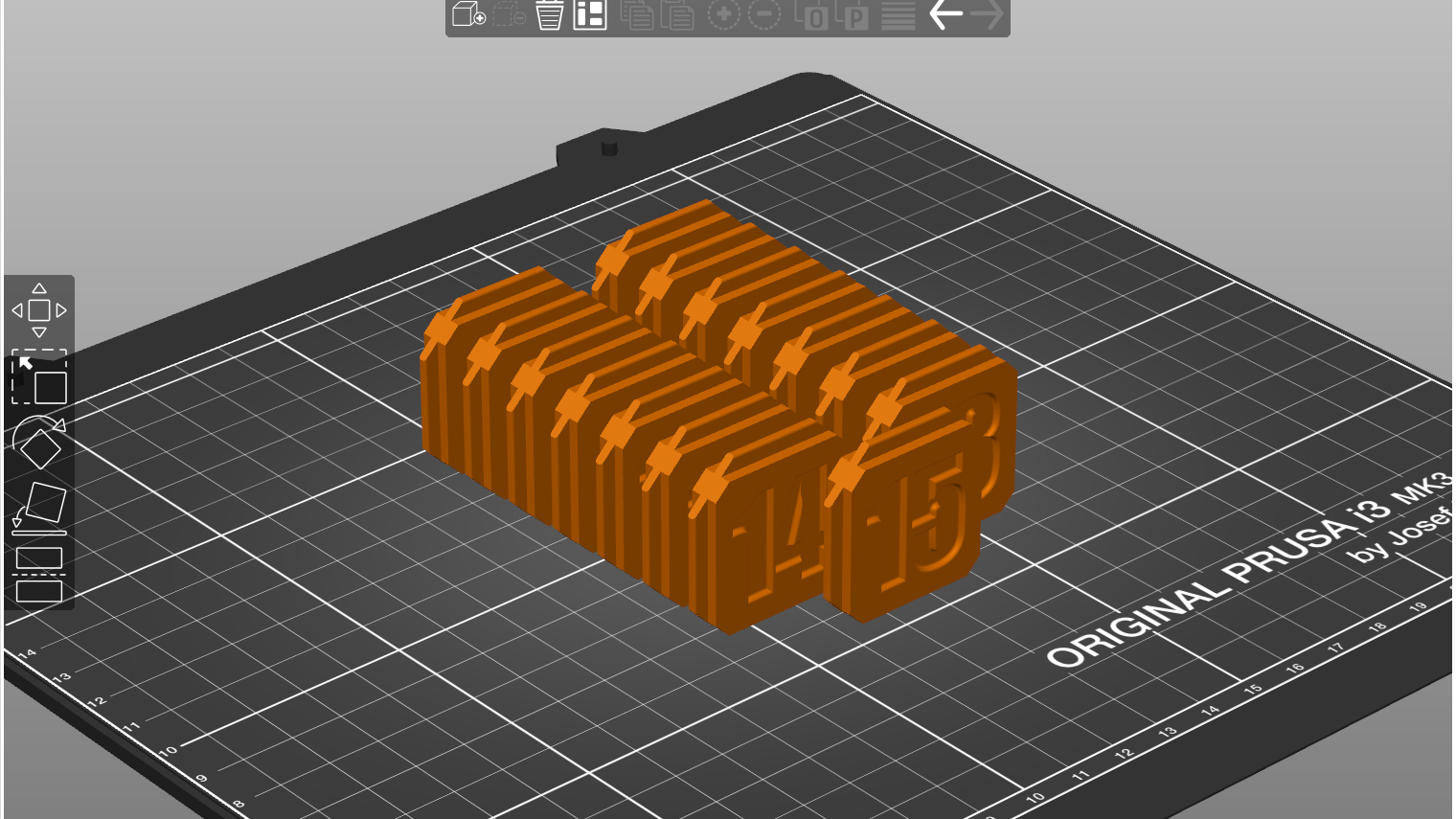Screen dimensions: 1456x819
Task: Select the Place on face tool
Action: 38,505
